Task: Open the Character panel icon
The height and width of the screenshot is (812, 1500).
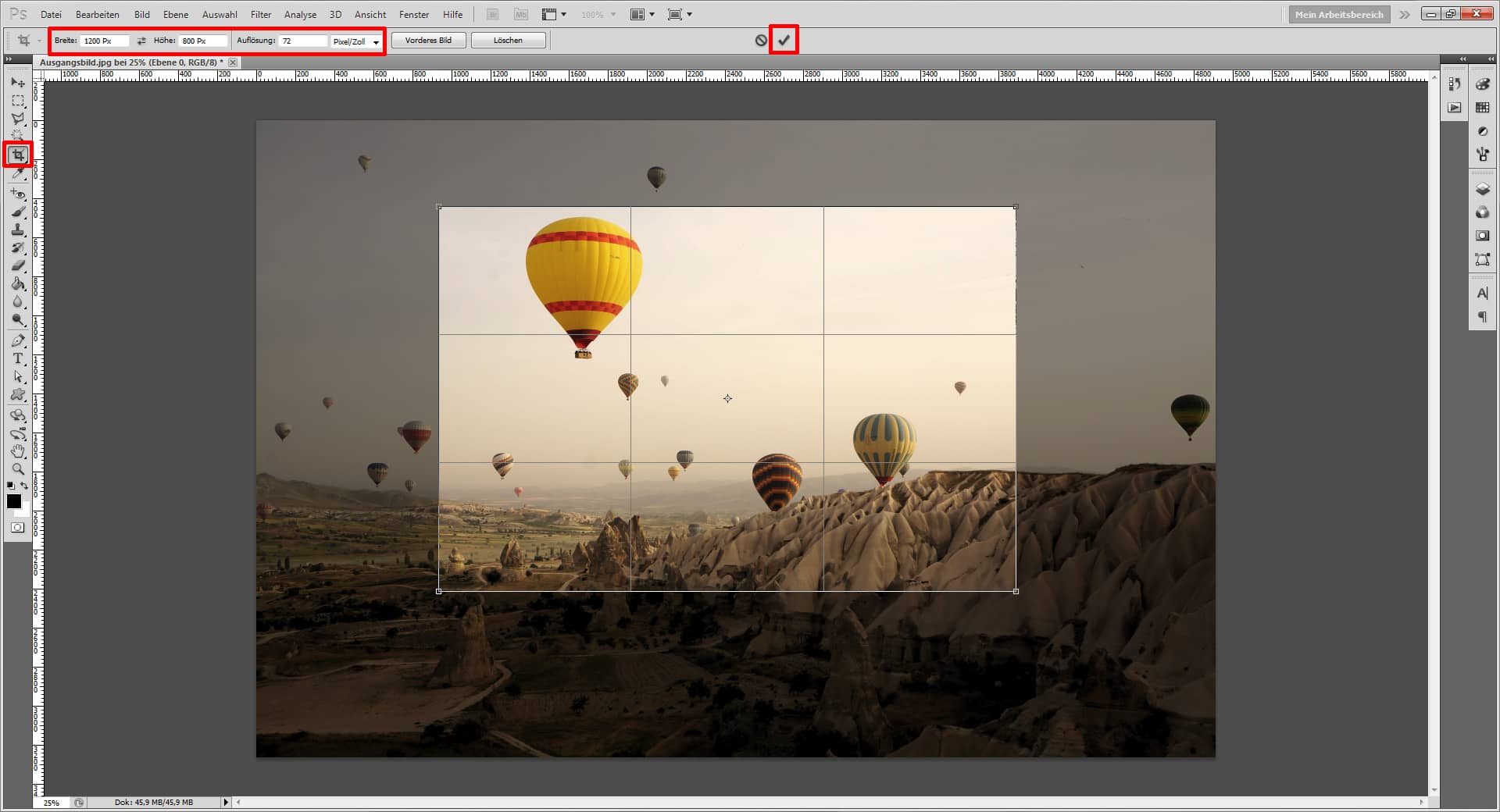Action: 1483,293
